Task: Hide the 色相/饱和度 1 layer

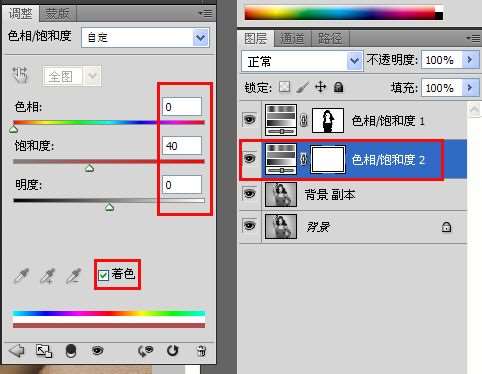Action: 250,119
